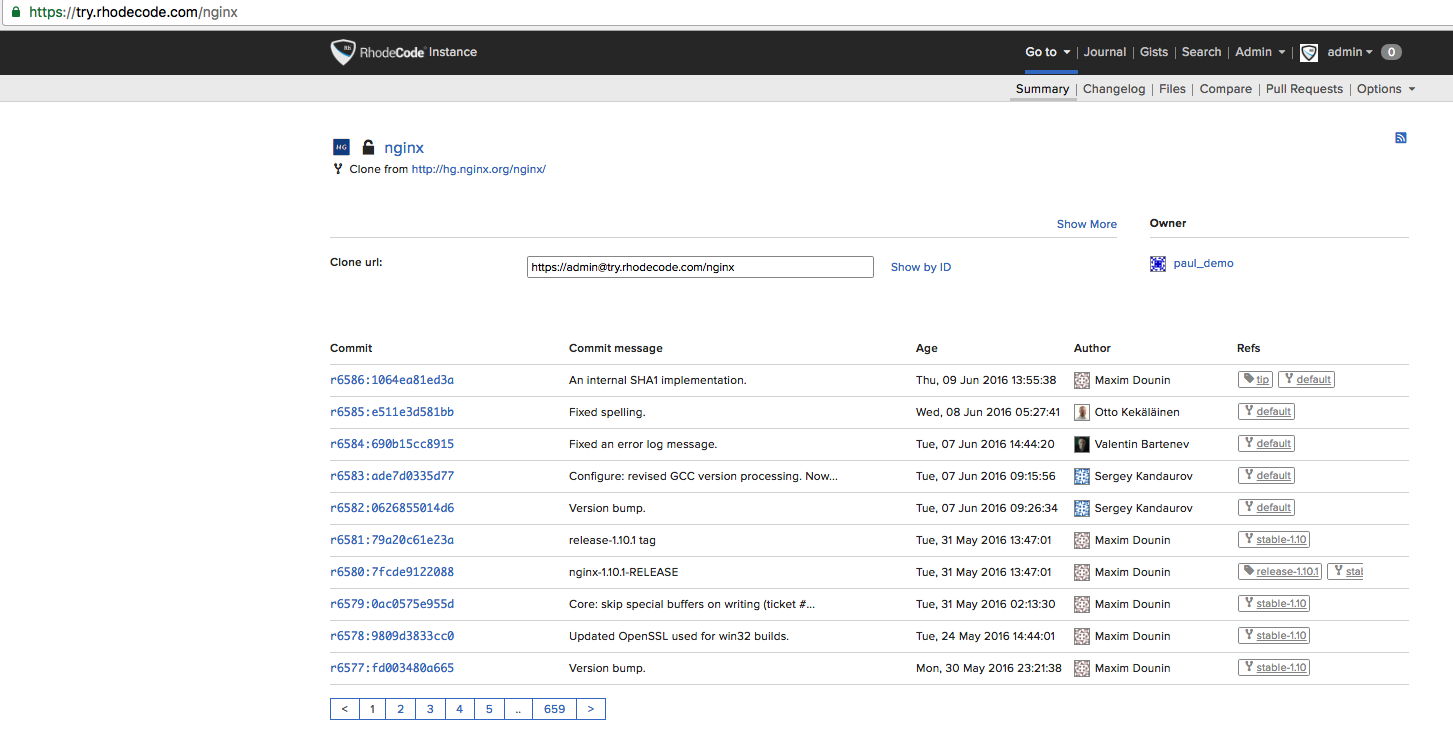Click 'nginx-1.10.1-RELEASE' commit message
The image size is (1453, 740).
[x=624, y=572]
